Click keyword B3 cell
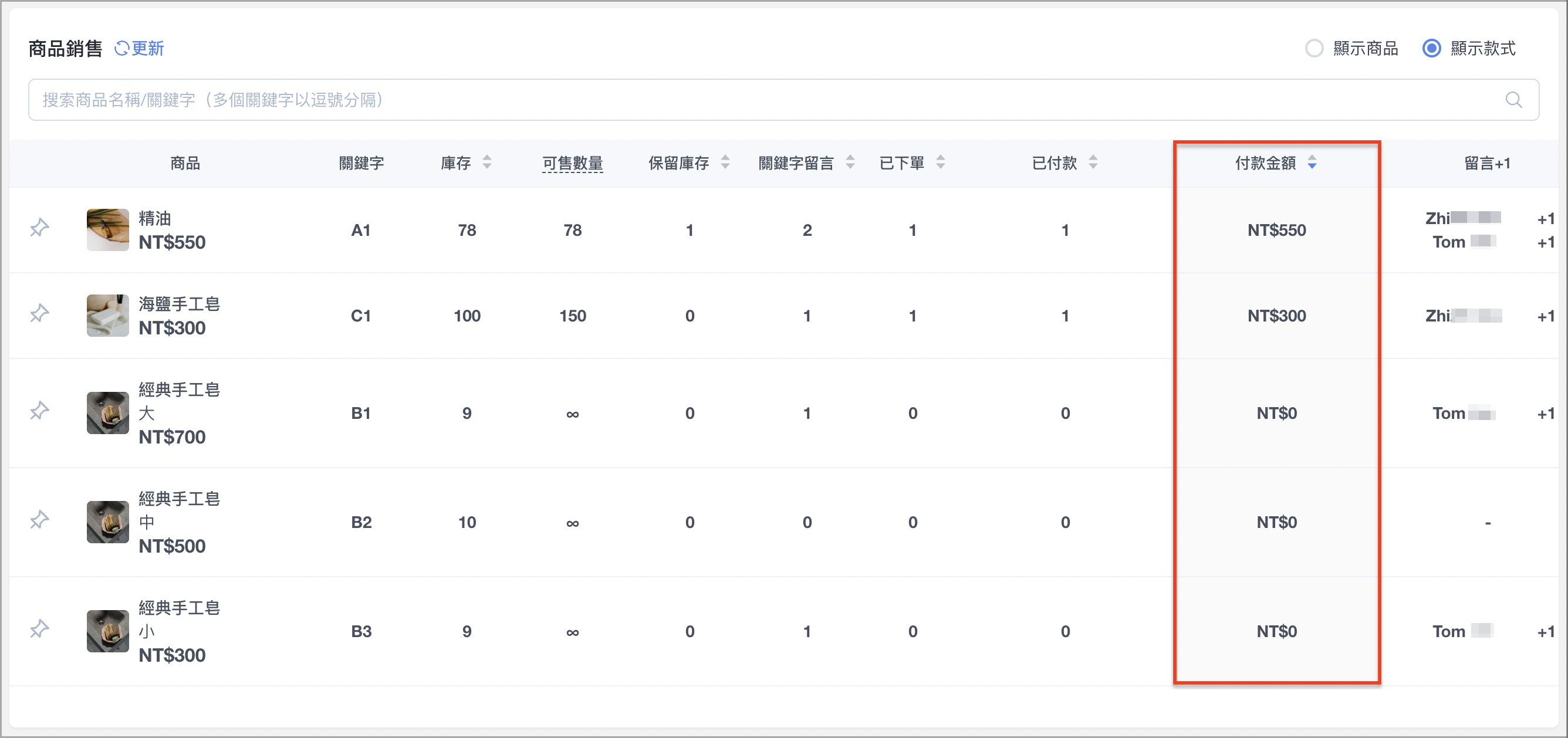The height and width of the screenshot is (738, 1568). [x=361, y=631]
